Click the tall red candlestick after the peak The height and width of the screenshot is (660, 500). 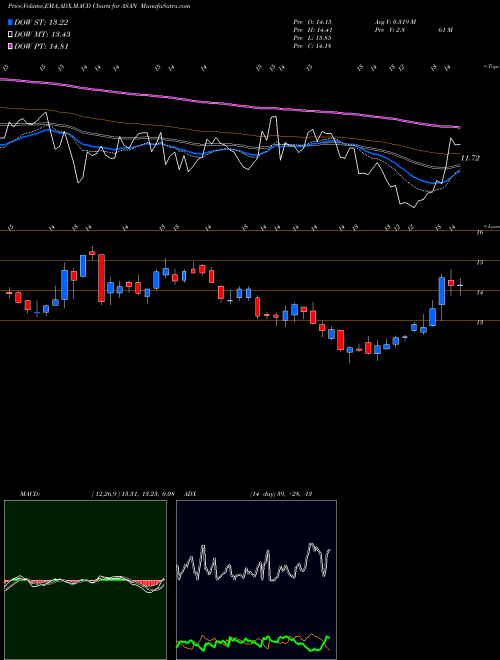(x=101, y=278)
